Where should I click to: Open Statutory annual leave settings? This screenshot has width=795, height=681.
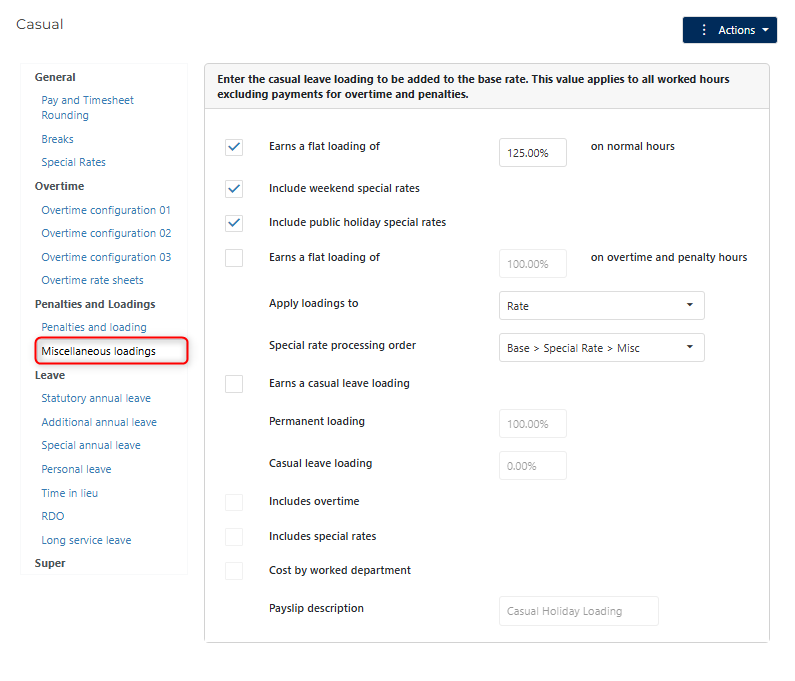[x=96, y=398]
